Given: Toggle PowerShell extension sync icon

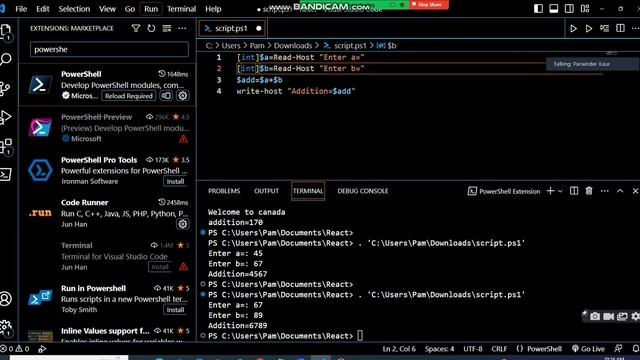Looking at the screenshot, I should click(166, 96).
